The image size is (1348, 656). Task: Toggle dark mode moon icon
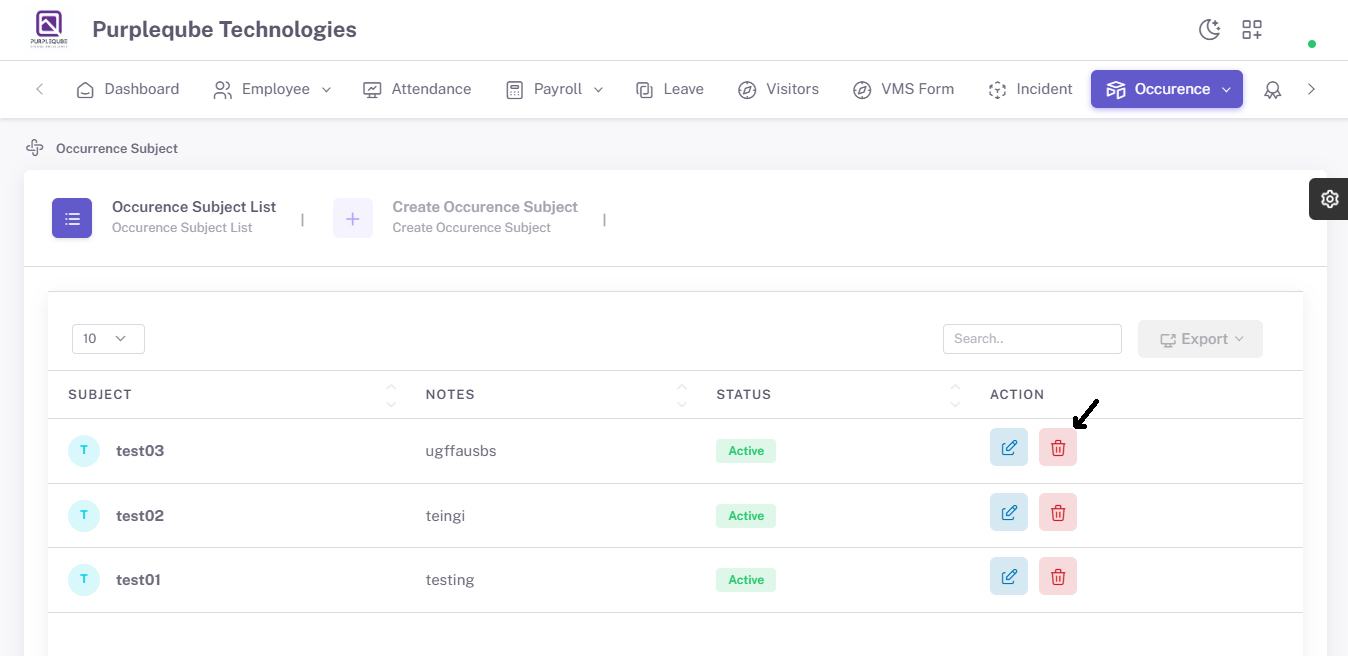(1210, 30)
